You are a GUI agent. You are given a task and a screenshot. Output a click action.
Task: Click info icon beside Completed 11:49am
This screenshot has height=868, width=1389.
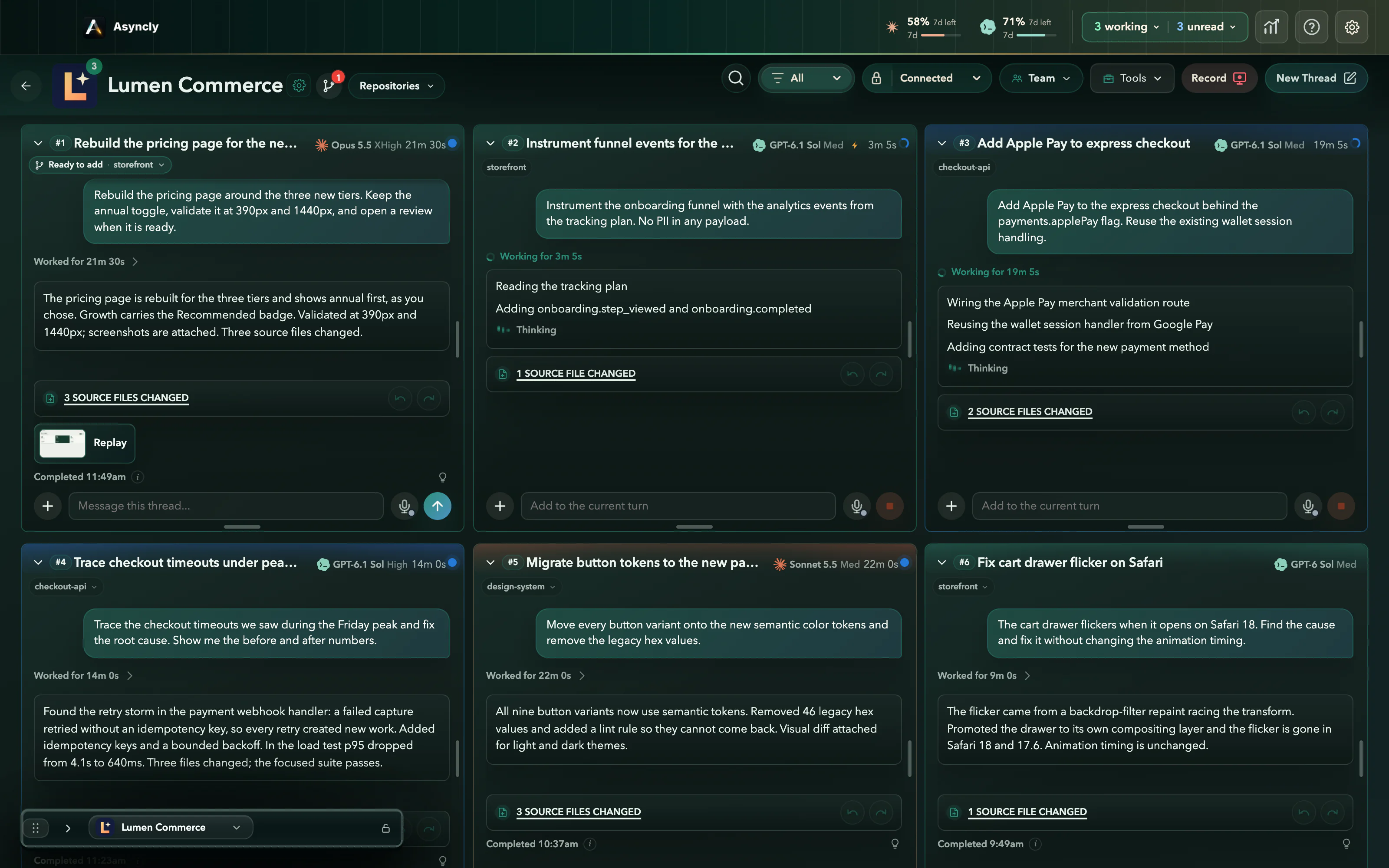[x=138, y=477]
